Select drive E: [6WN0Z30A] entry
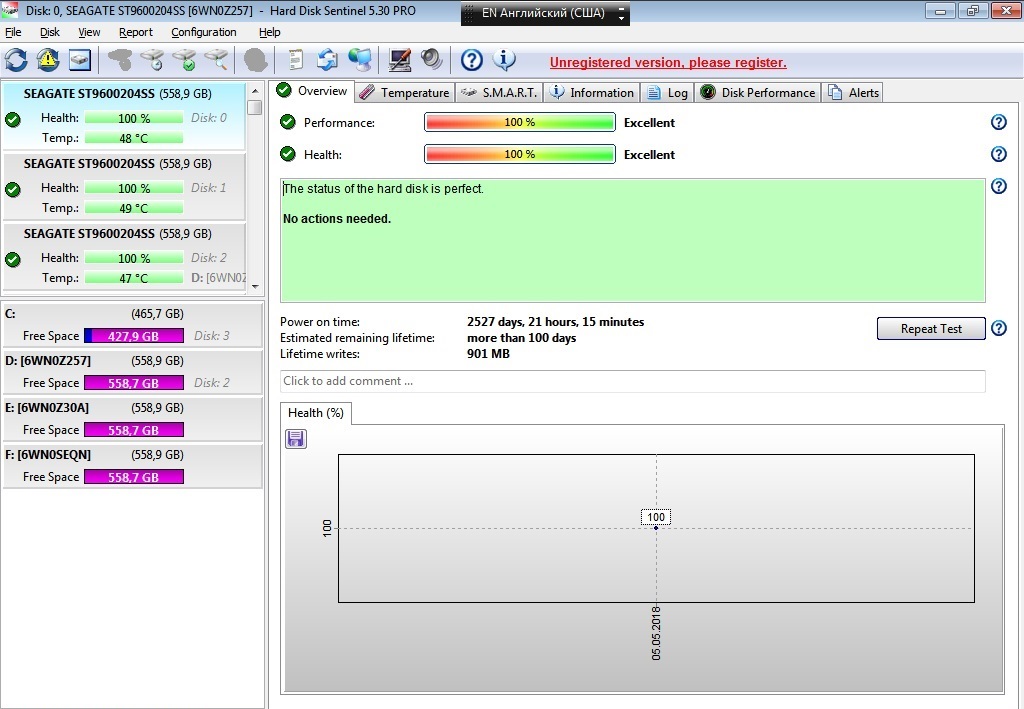Screen dimensions: 1024x709 click(133, 418)
